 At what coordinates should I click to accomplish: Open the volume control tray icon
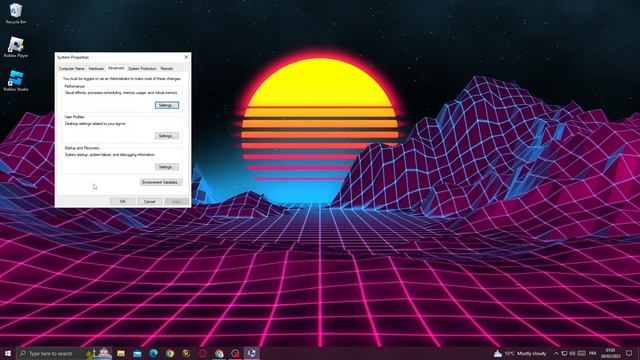(x=573, y=353)
